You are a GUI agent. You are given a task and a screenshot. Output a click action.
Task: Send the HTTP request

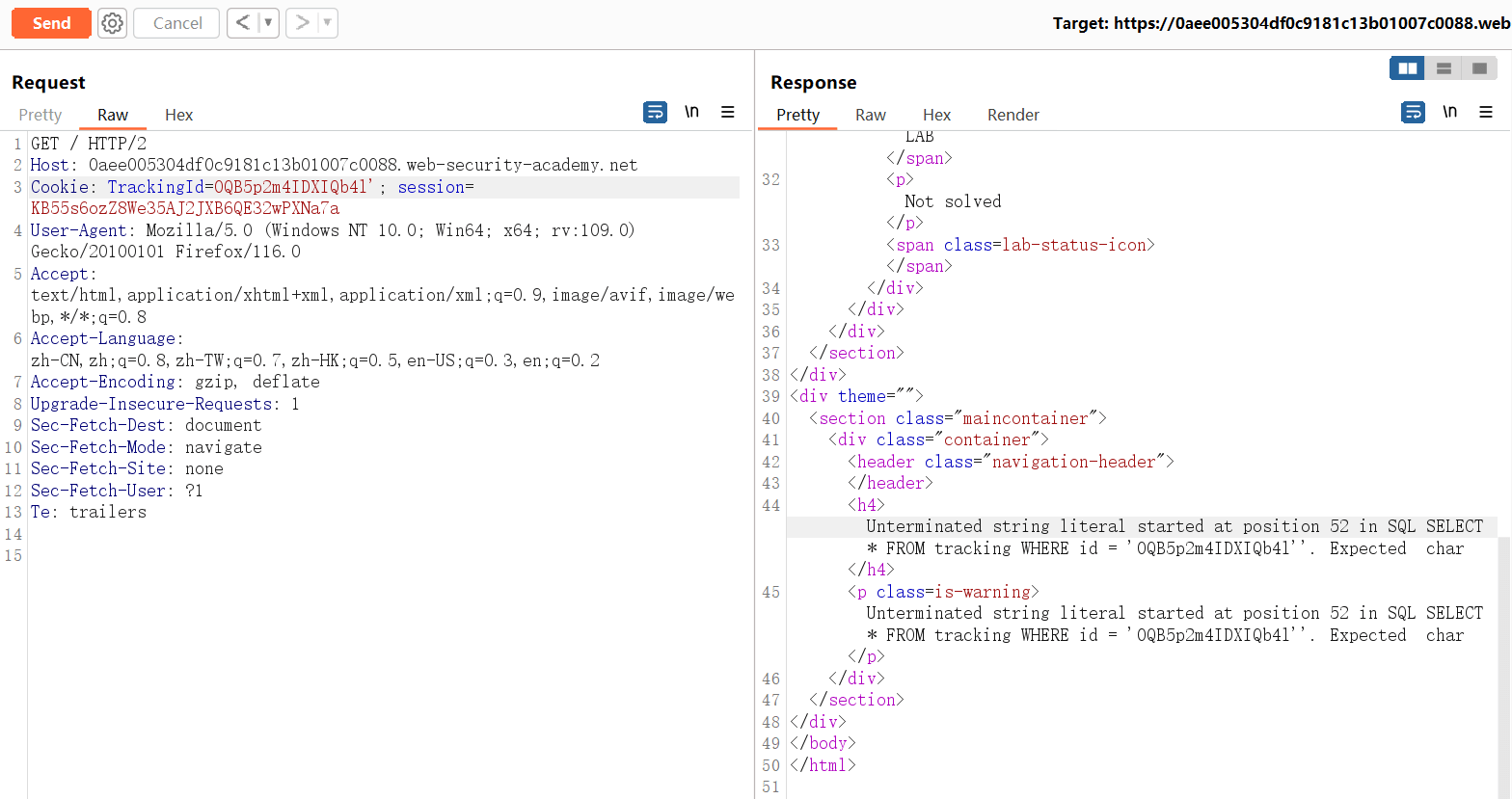tap(51, 23)
